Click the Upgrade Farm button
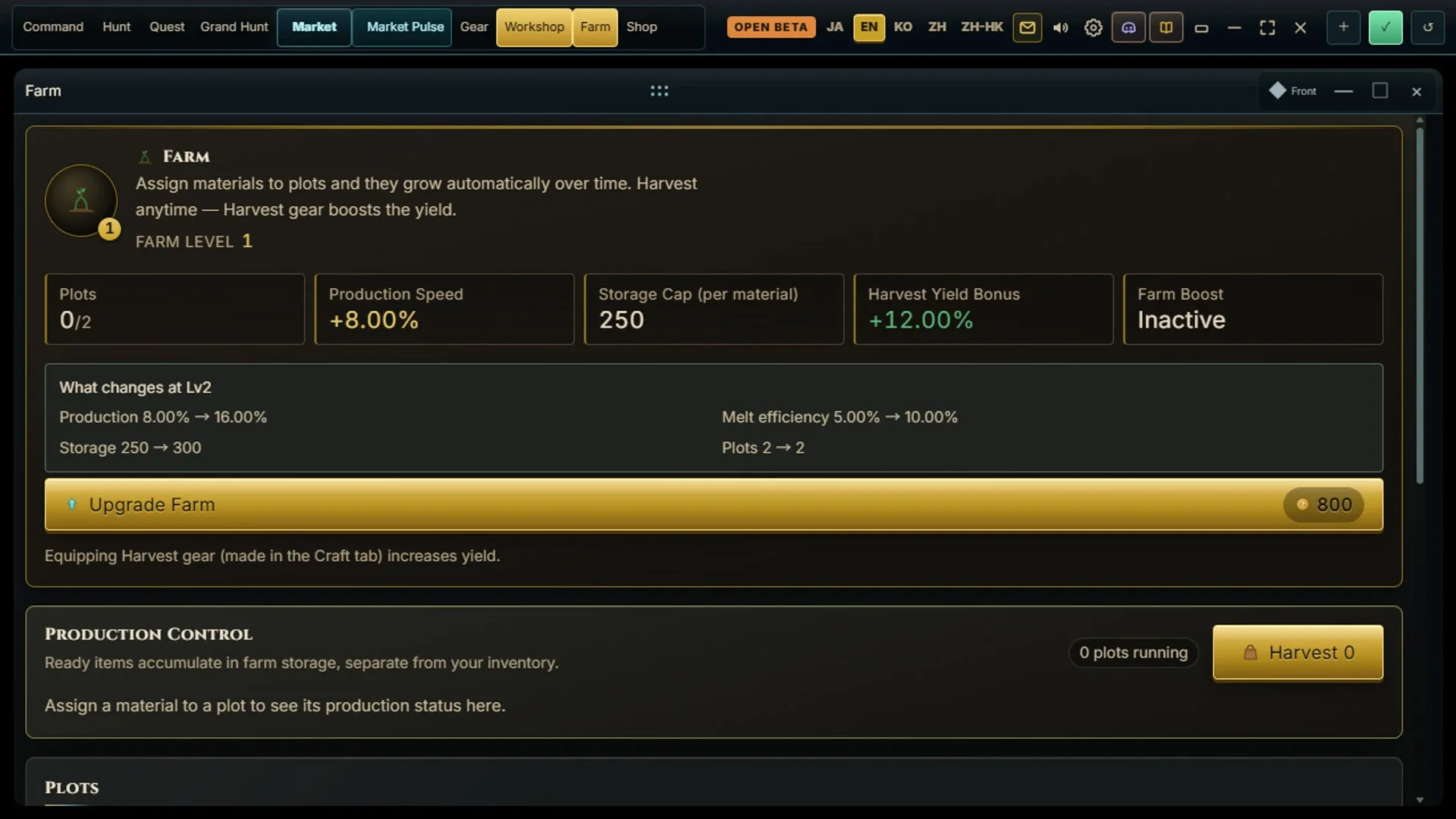 pyautogui.click(x=714, y=504)
